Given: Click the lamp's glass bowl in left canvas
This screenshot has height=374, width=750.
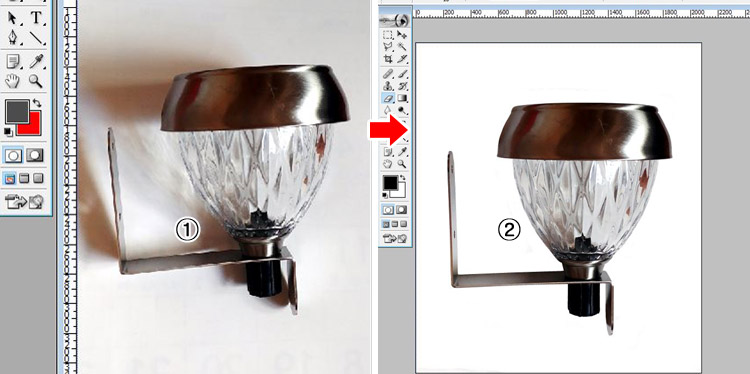Looking at the screenshot, I should pyautogui.click(x=256, y=179).
